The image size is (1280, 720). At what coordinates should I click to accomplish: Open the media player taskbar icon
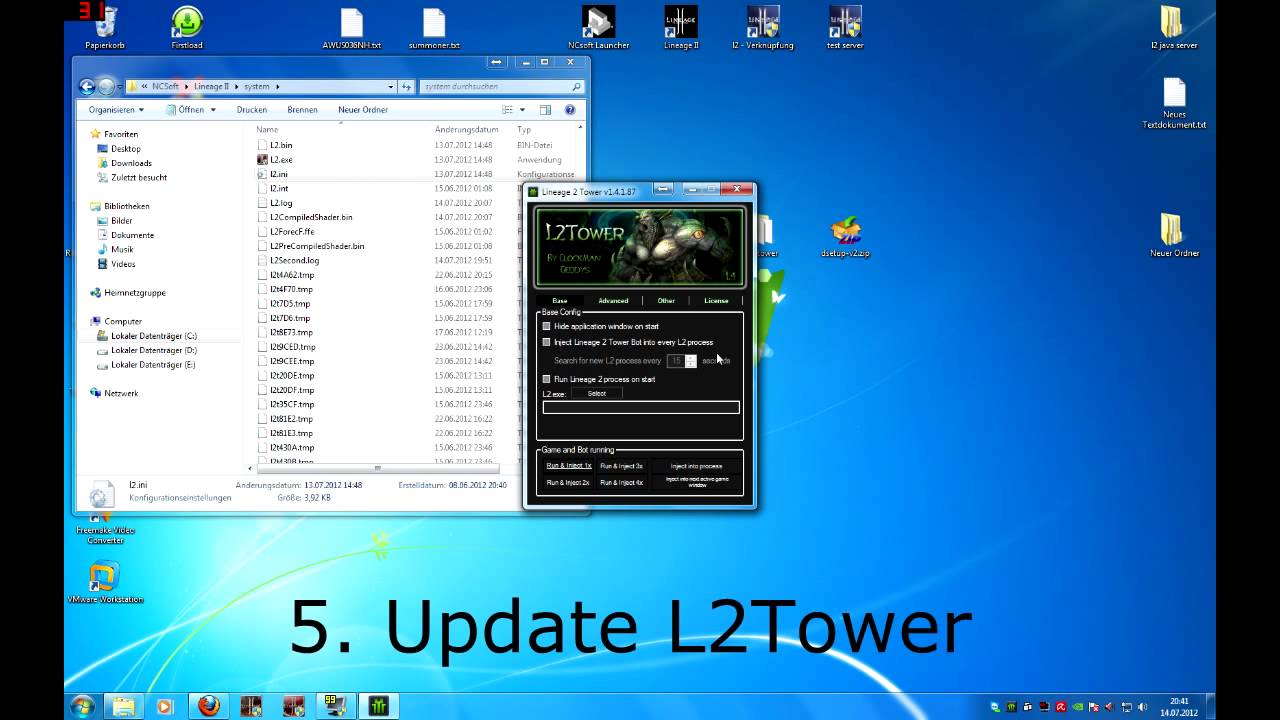(x=165, y=706)
